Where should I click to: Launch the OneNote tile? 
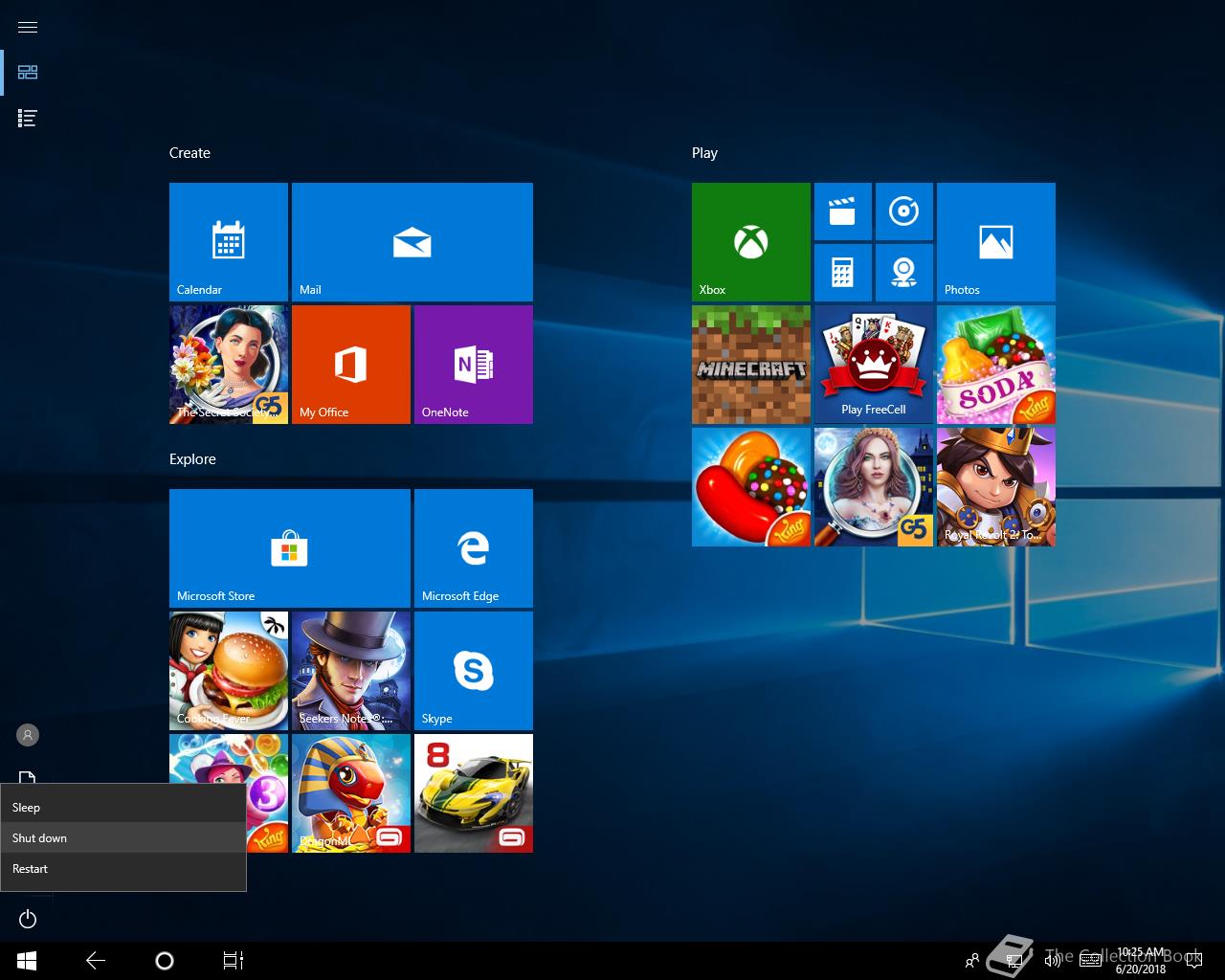[x=474, y=365]
